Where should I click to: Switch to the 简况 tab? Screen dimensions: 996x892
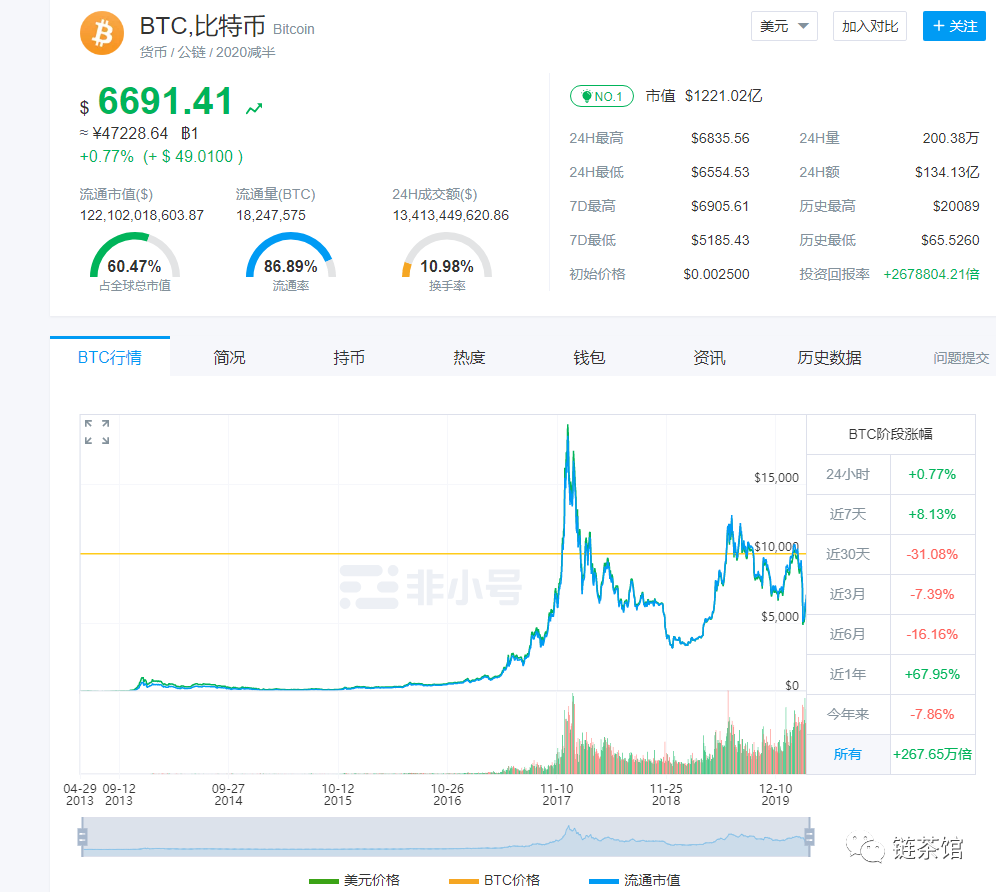[x=229, y=357]
